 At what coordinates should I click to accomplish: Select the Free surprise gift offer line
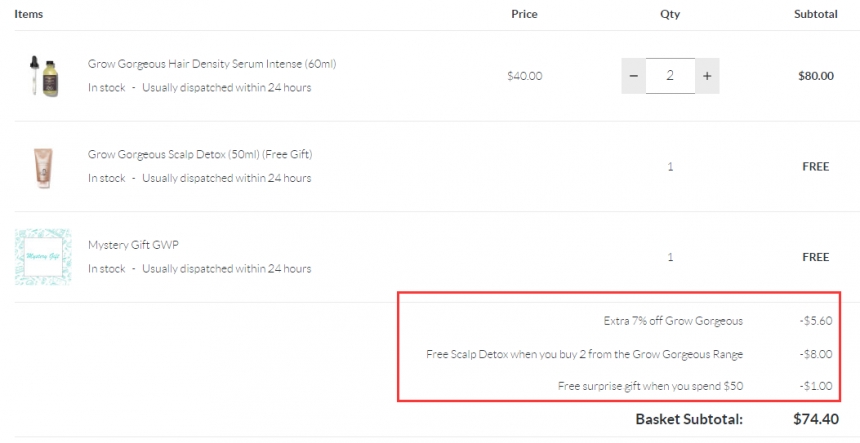pos(649,386)
